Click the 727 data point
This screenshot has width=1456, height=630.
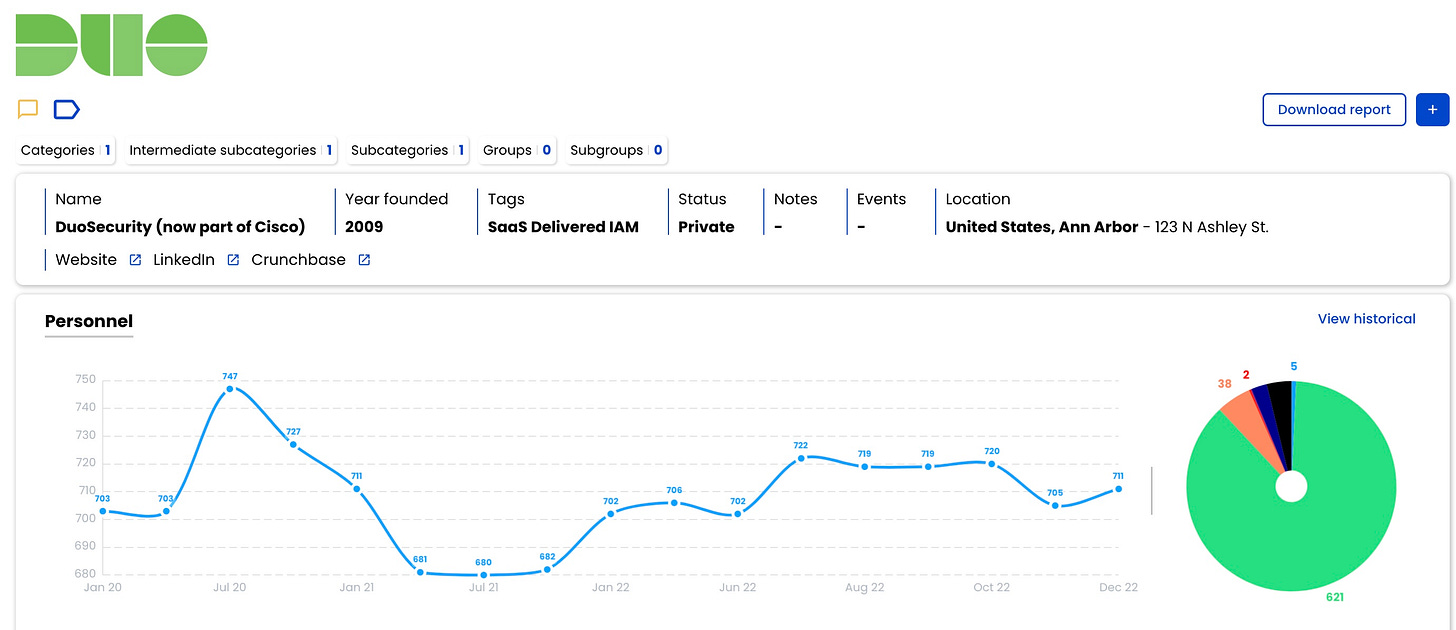coord(293,444)
